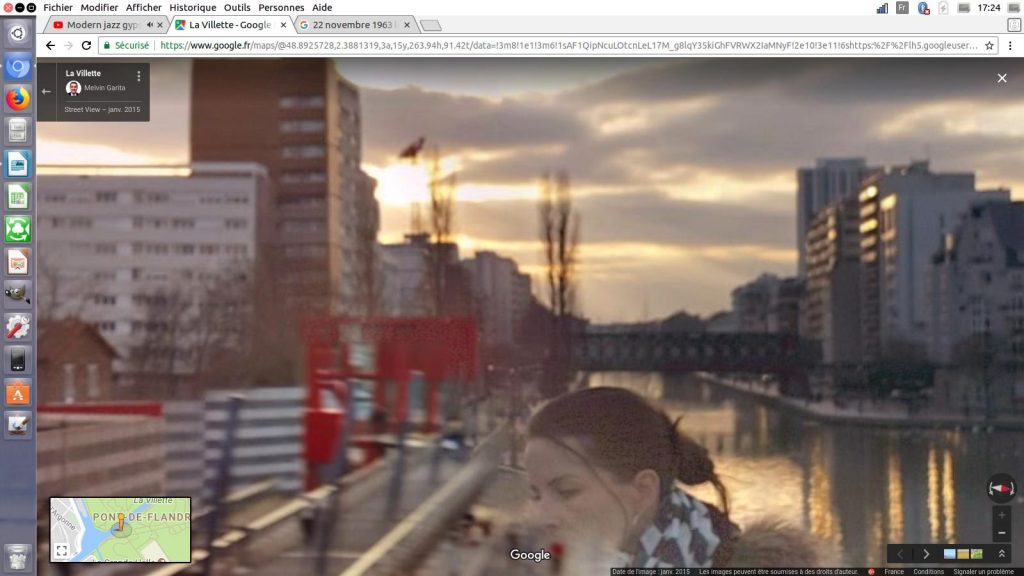1024x576 pixels.
Task: Click the URL address bar
Action: pyautogui.click(x=560, y=46)
